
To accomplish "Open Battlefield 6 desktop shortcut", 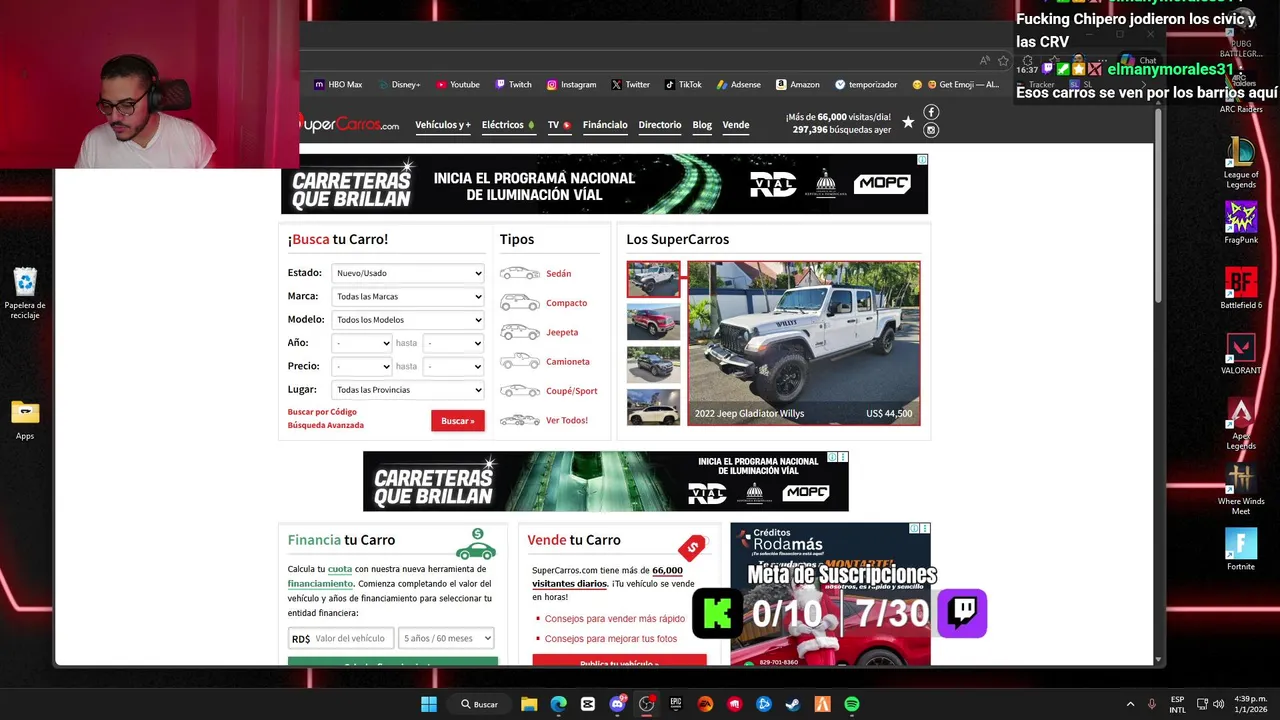I will click(1241, 288).
